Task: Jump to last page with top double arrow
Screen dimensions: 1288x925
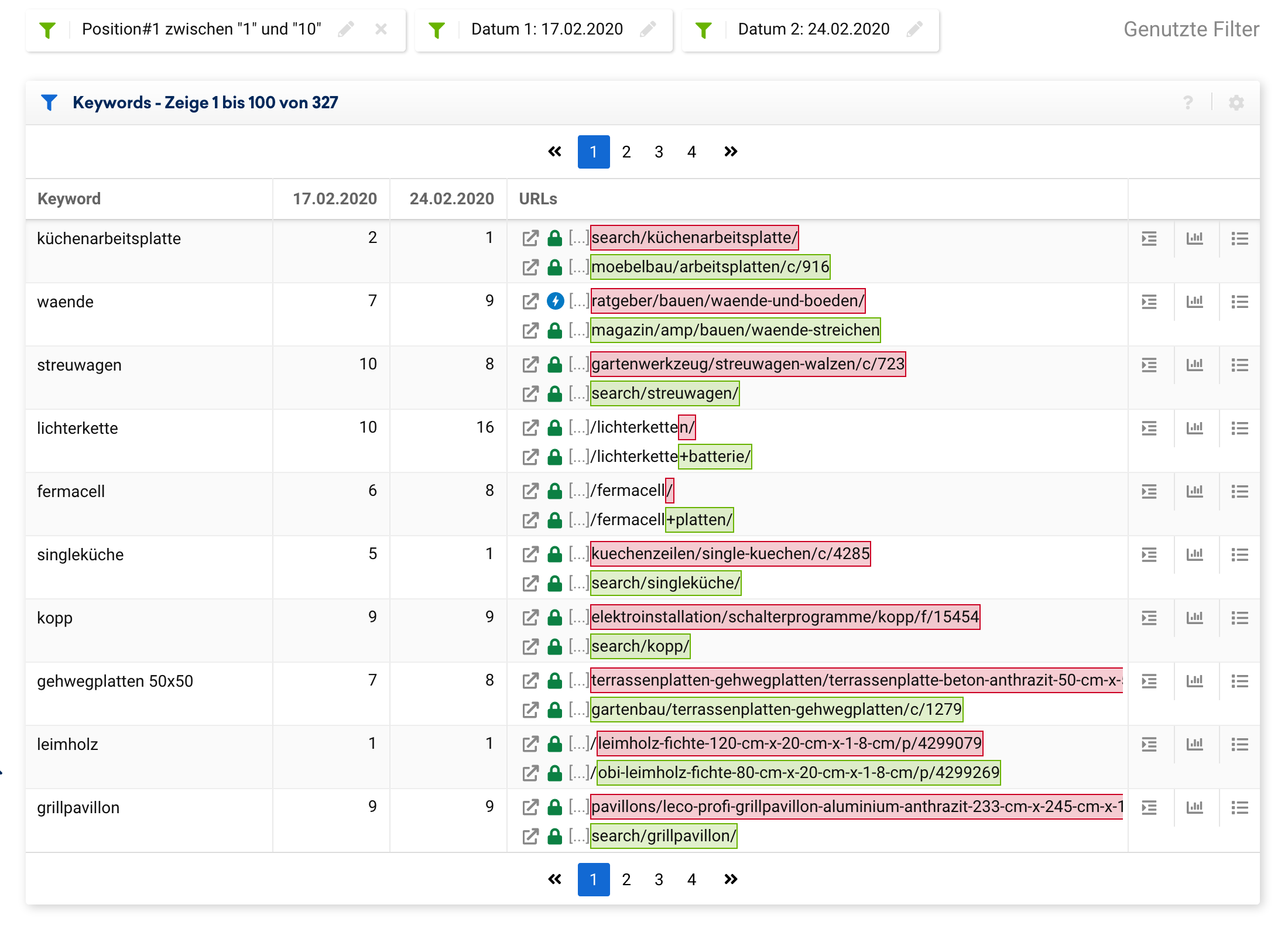Action: pos(731,152)
